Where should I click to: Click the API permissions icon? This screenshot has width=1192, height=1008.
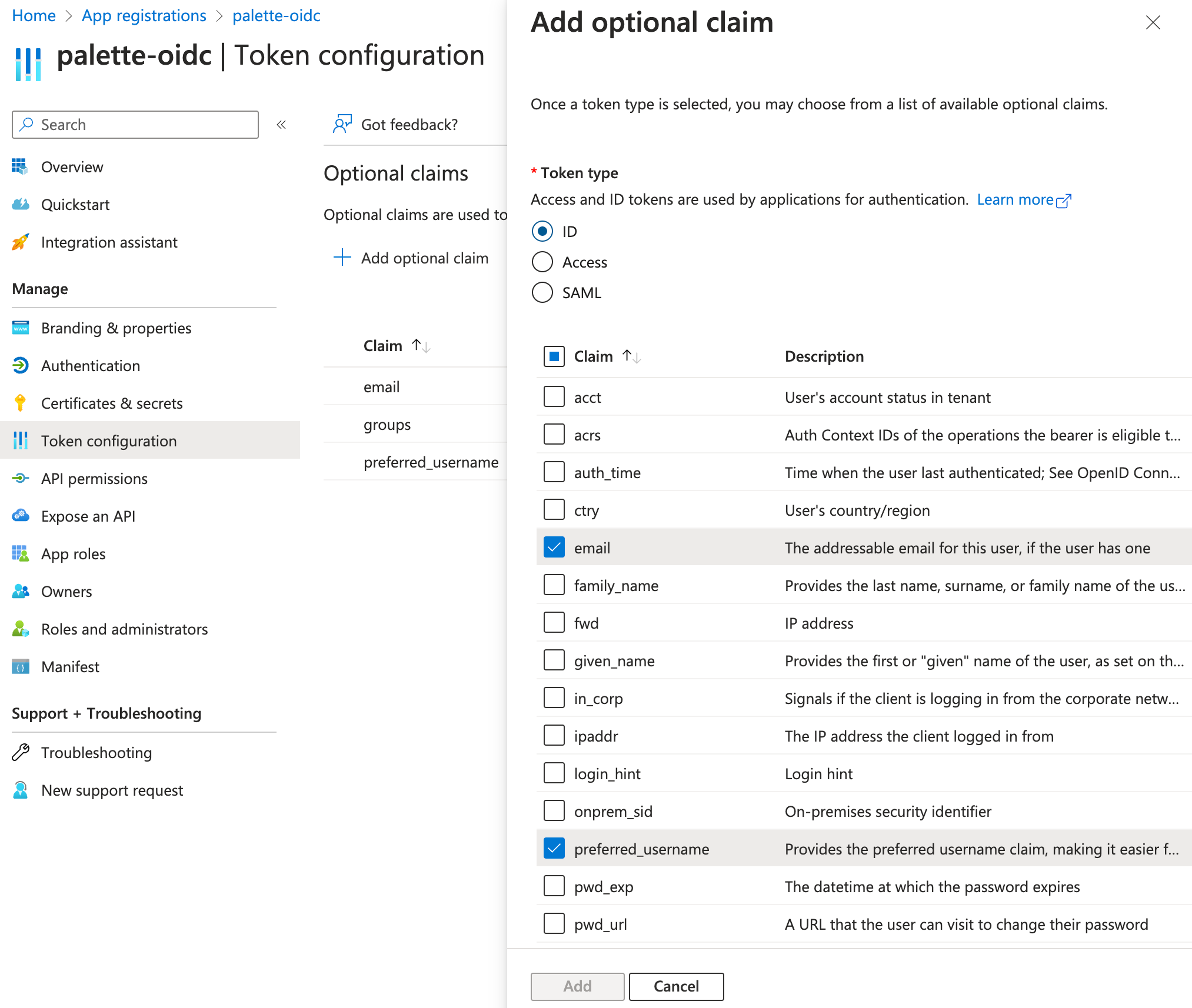21,478
